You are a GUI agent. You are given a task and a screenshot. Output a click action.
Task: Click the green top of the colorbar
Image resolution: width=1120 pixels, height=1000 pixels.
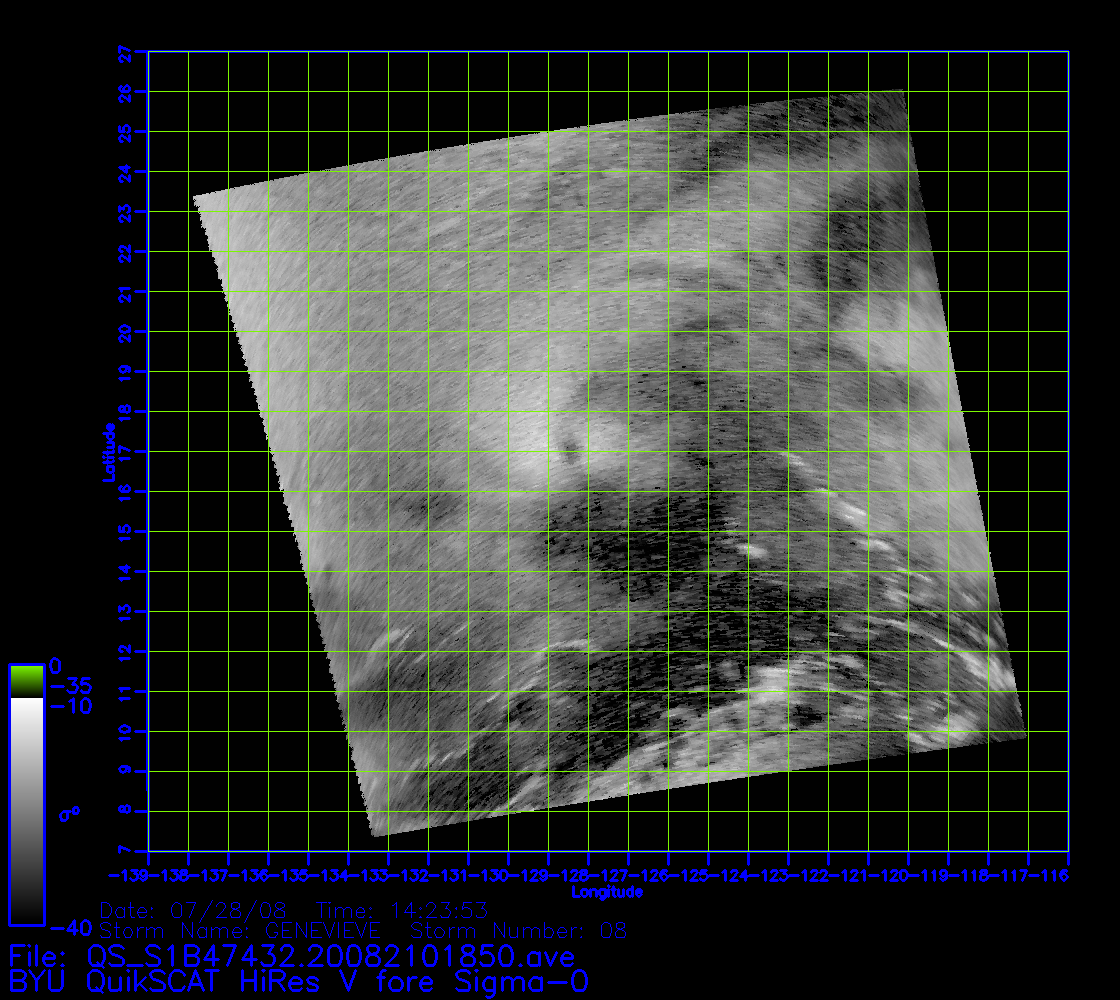(x=26, y=680)
